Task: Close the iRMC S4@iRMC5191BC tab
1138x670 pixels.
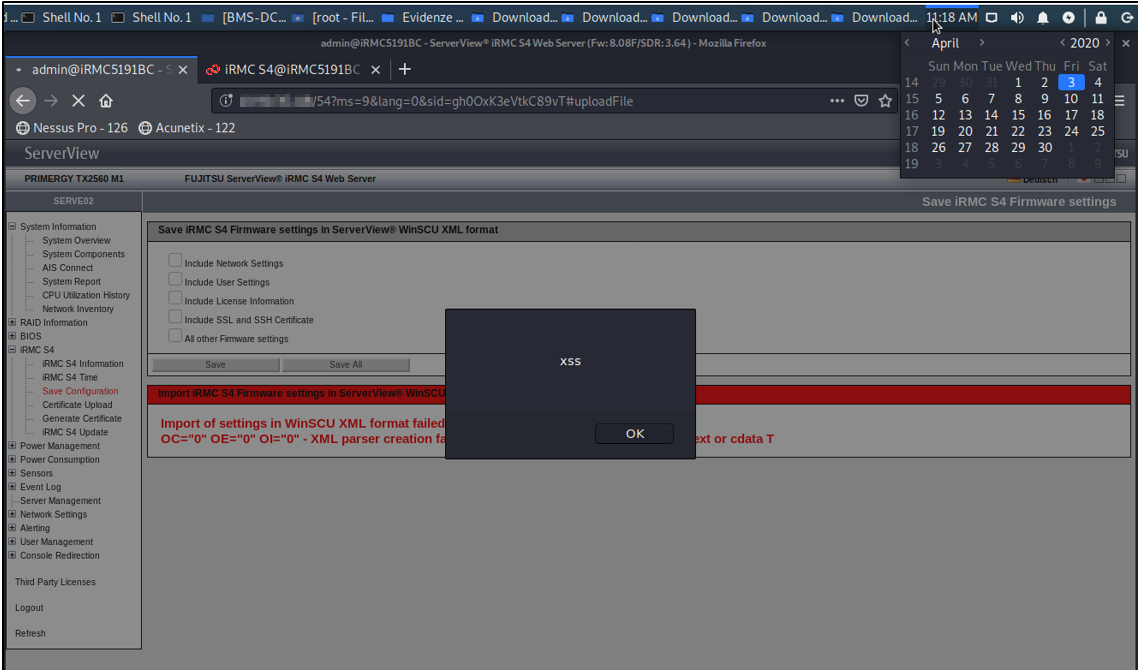Action: coord(375,70)
